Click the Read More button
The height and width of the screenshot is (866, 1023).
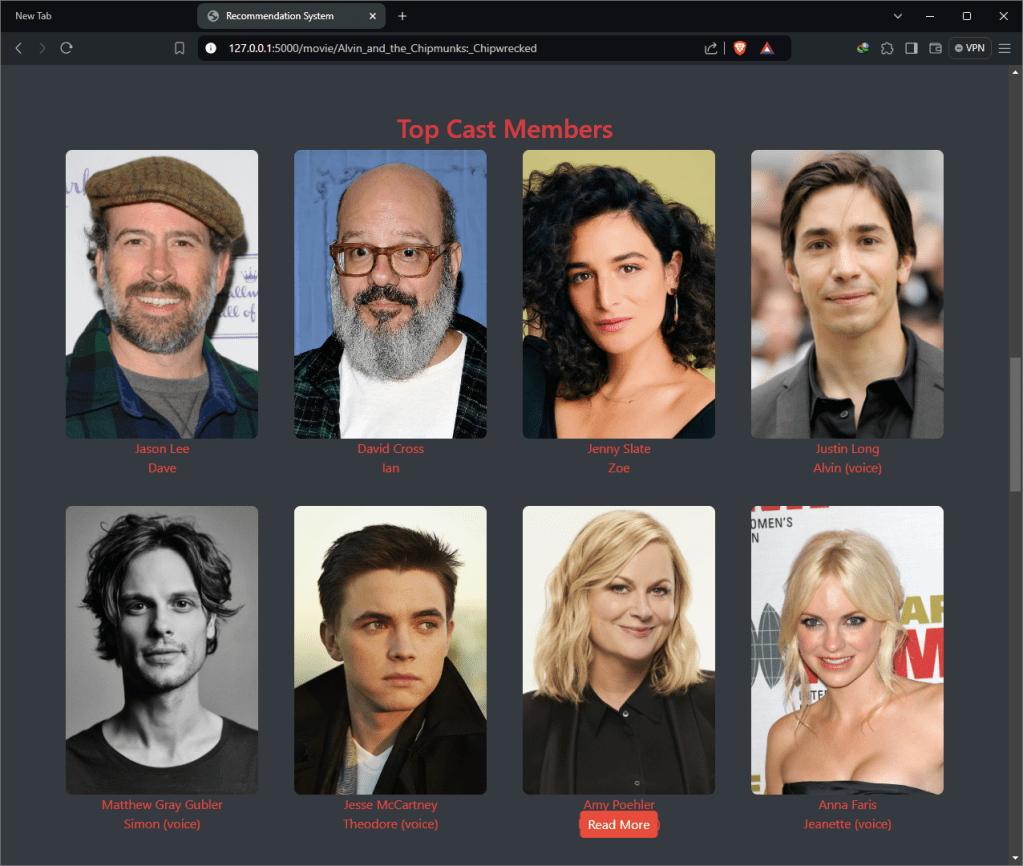pos(618,825)
